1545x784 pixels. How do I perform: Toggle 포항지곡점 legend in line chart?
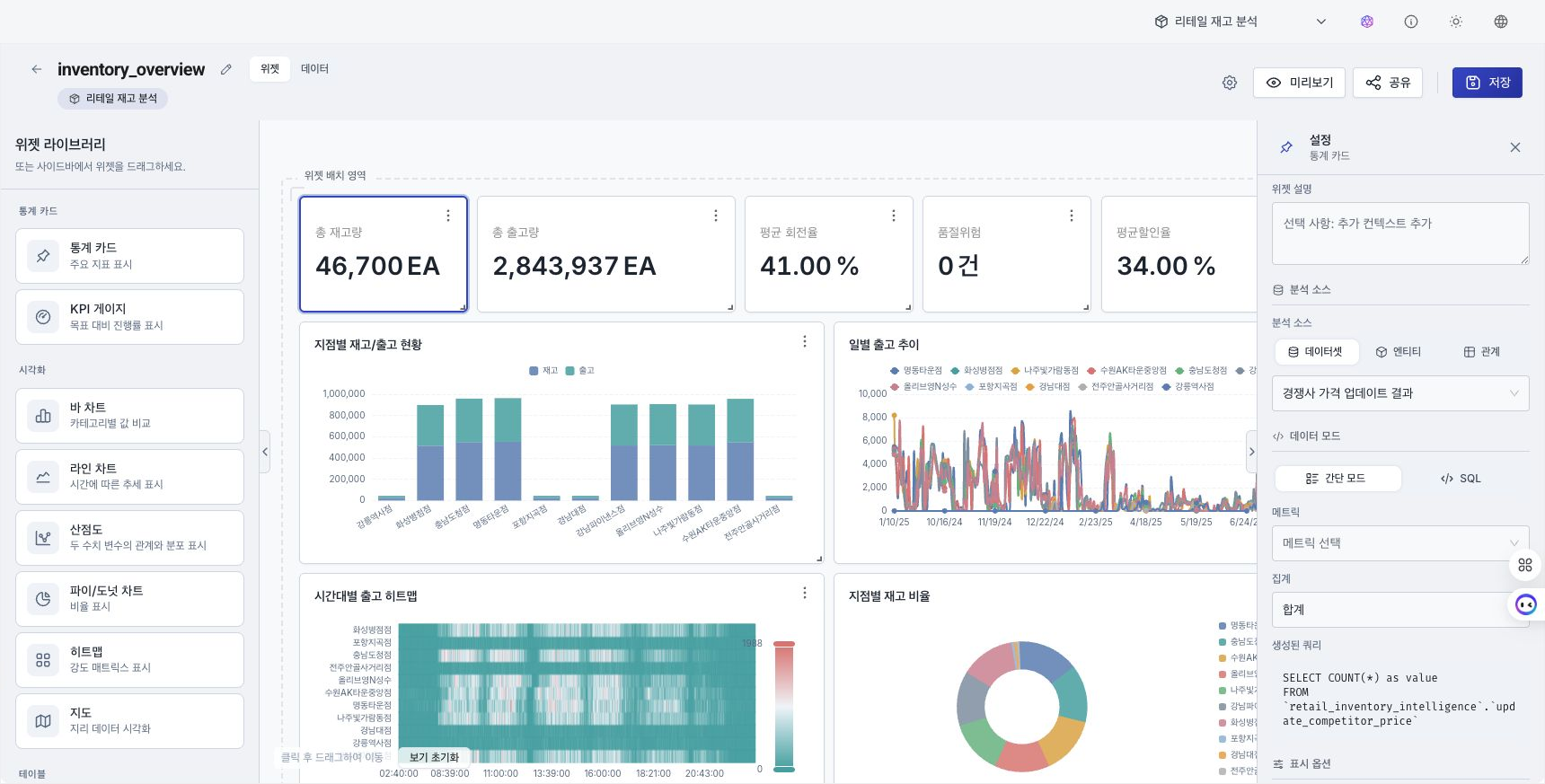point(992,387)
